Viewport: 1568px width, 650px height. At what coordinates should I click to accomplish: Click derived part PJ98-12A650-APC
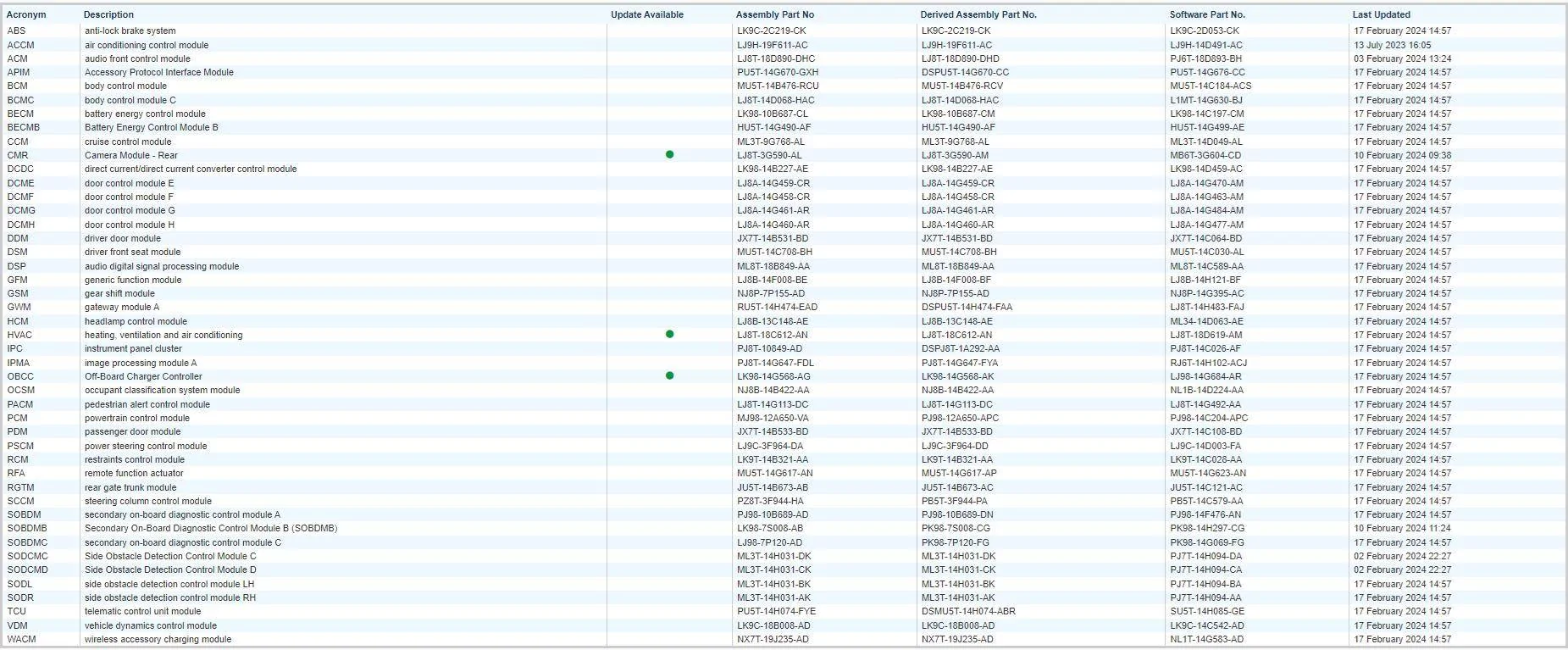tap(961, 419)
